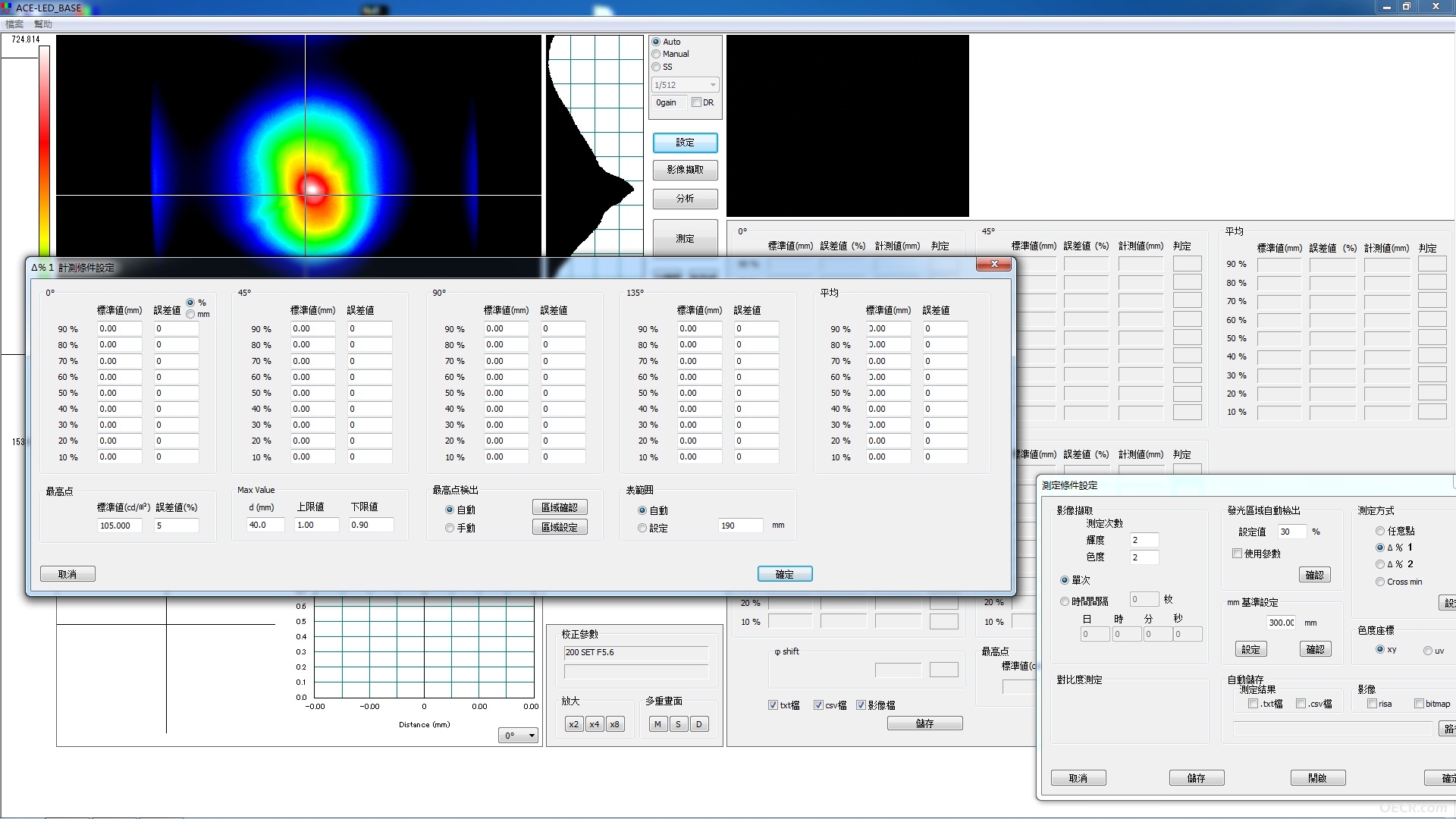Toggle .txt檔 checkbox under 自動儲存
The image size is (1456, 819).
[x=1253, y=704]
